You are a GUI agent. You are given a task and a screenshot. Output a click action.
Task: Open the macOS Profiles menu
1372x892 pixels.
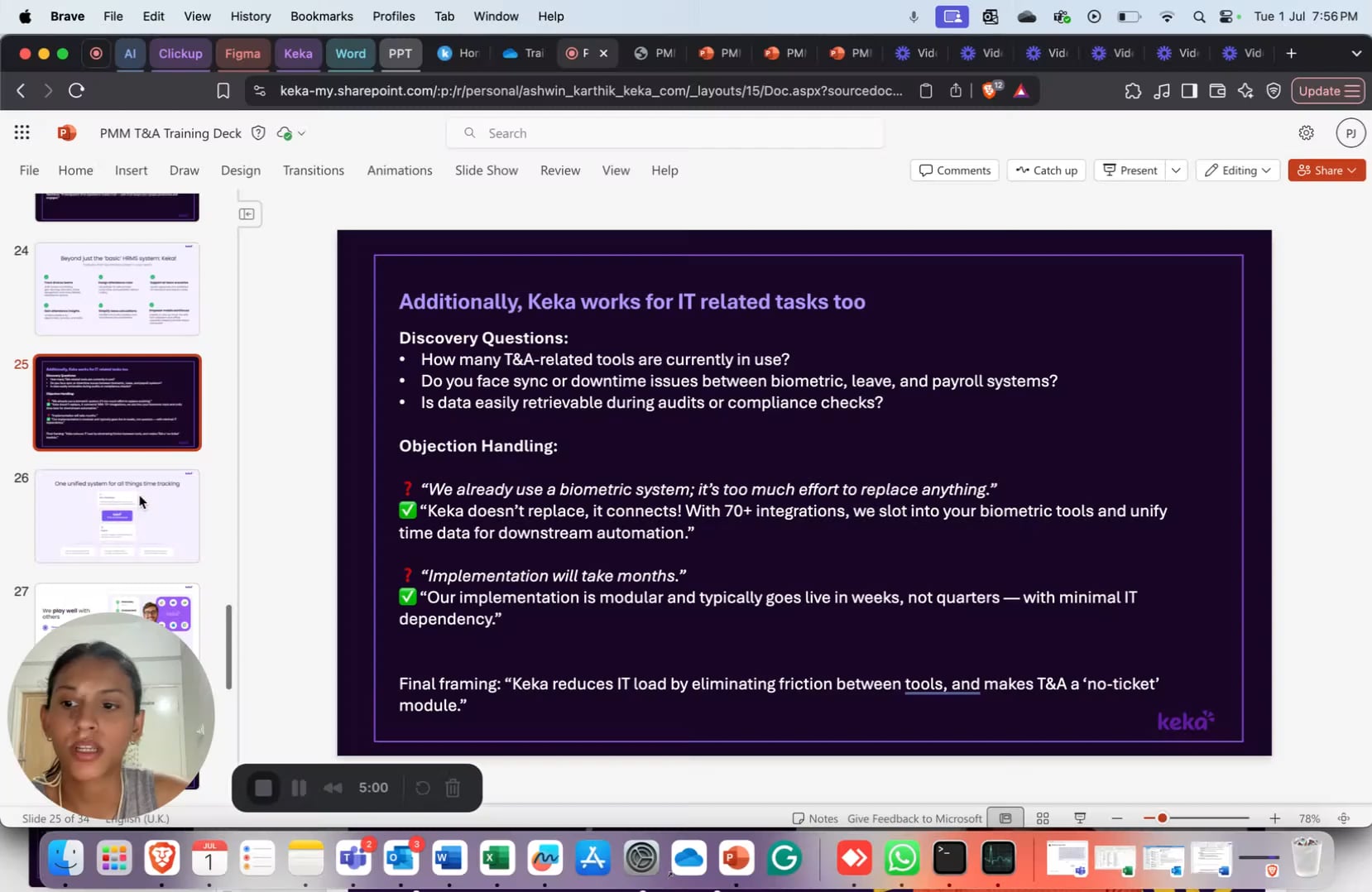393,16
